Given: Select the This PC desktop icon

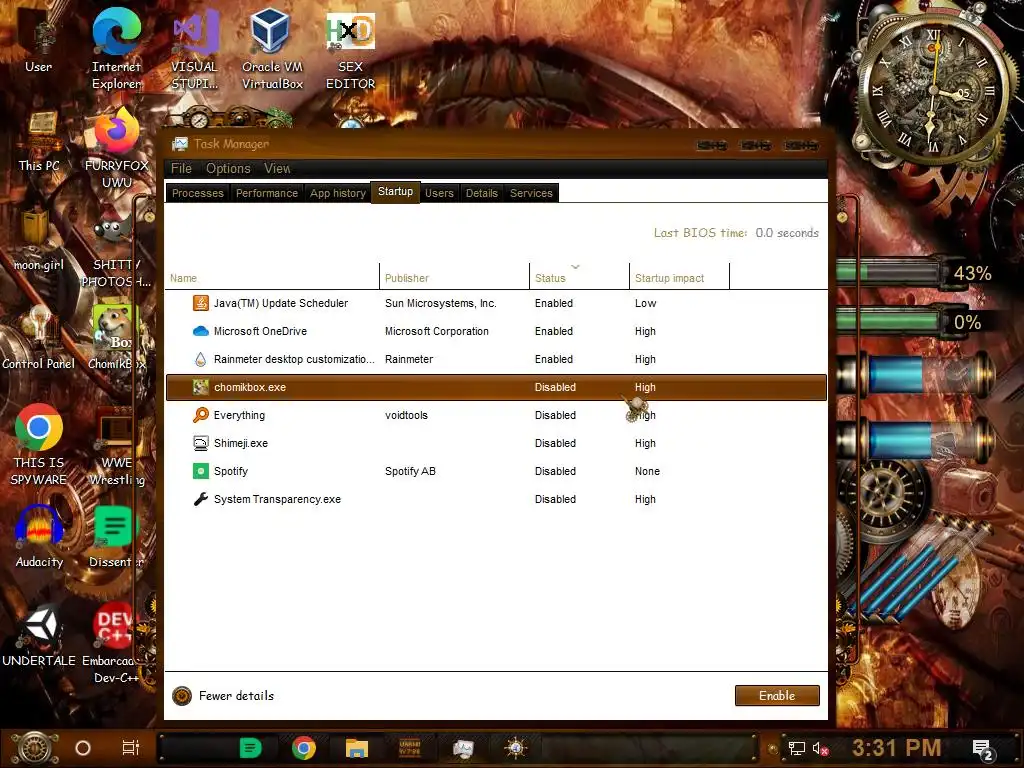Looking at the screenshot, I should click(x=39, y=140).
